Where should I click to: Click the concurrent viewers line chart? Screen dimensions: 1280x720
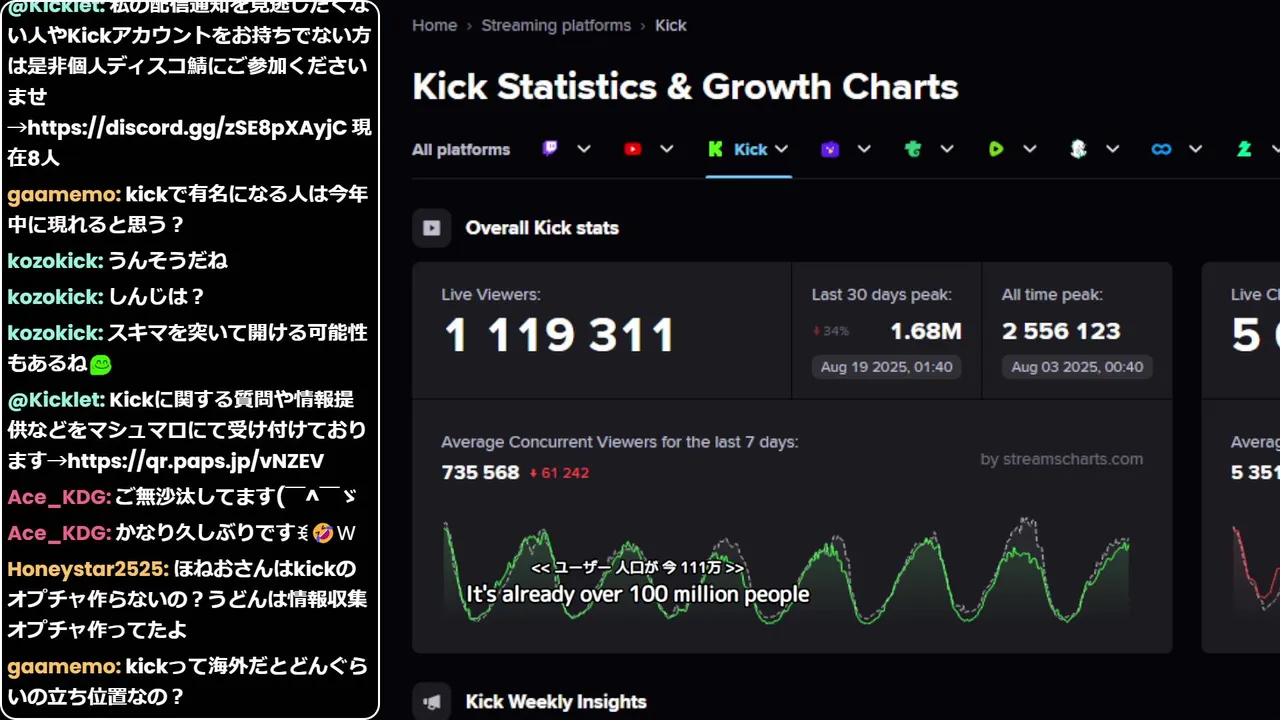pyautogui.click(x=787, y=570)
